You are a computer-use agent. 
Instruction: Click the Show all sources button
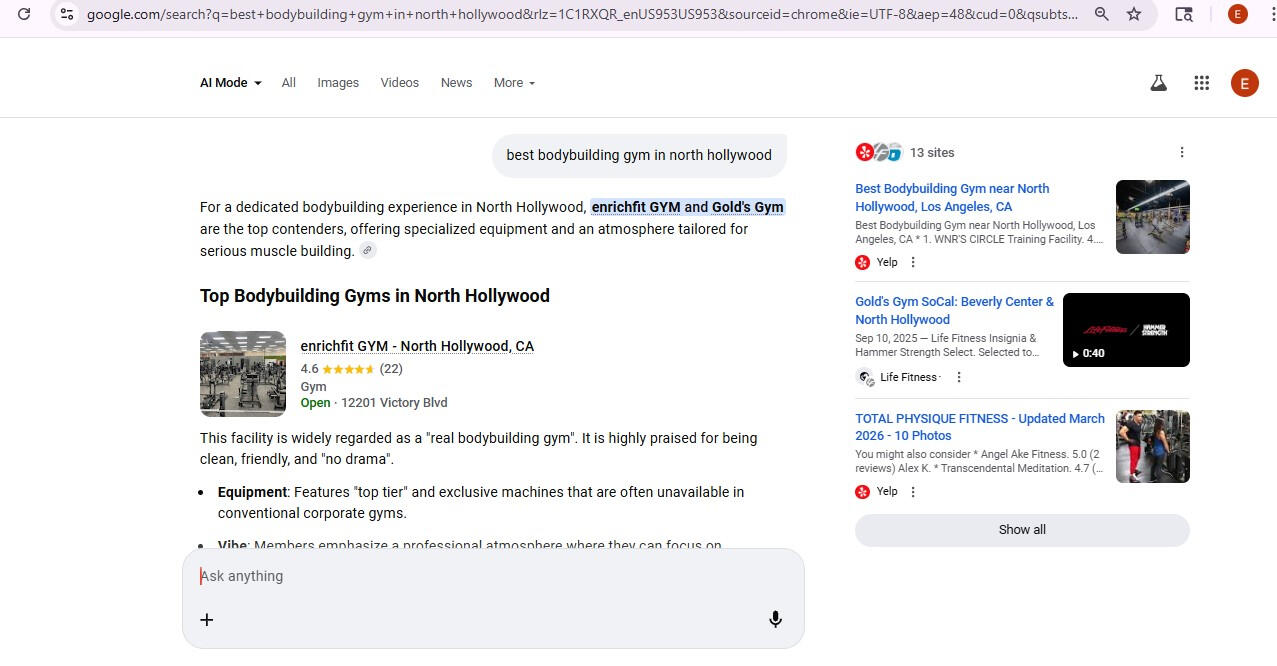(x=1021, y=530)
